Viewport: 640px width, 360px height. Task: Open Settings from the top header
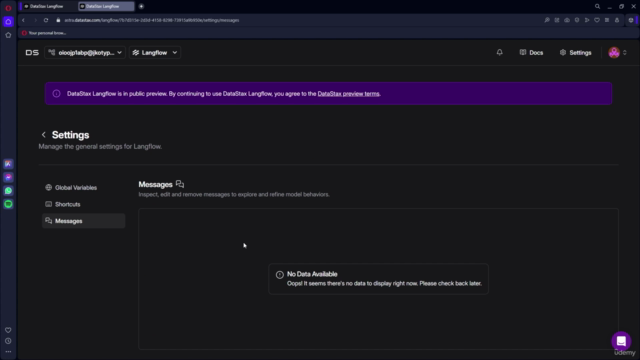point(575,52)
